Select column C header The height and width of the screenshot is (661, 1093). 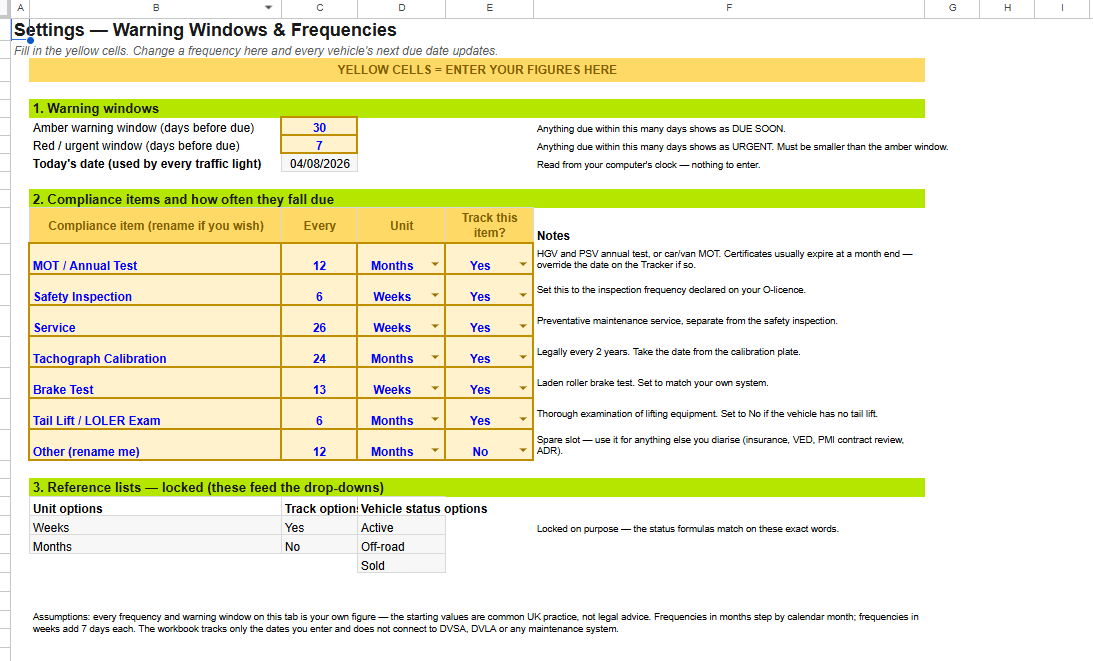click(319, 8)
